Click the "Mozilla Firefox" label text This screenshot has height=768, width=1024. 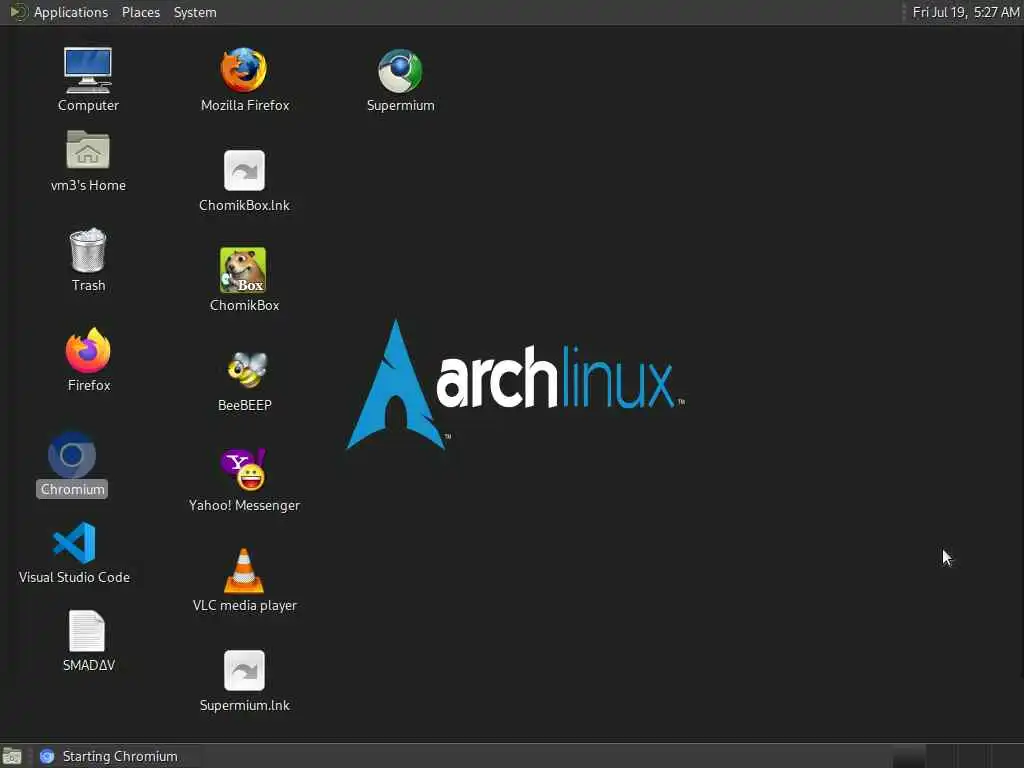coord(245,105)
